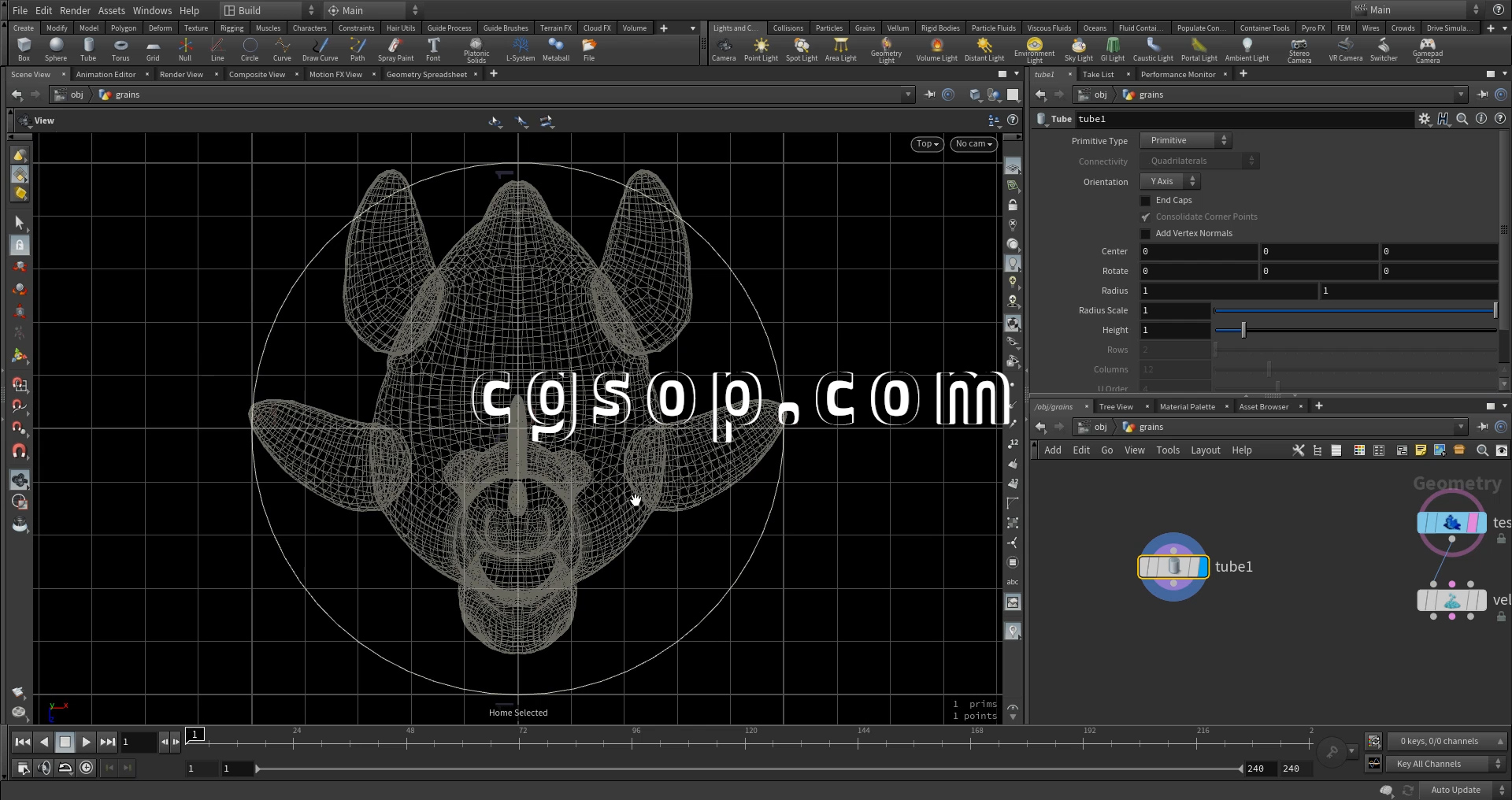This screenshot has height=800, width=1512.
Task: Toggle Auto Update mode at bottom right
Action: pyautogui.click(x=1455, y=790)
